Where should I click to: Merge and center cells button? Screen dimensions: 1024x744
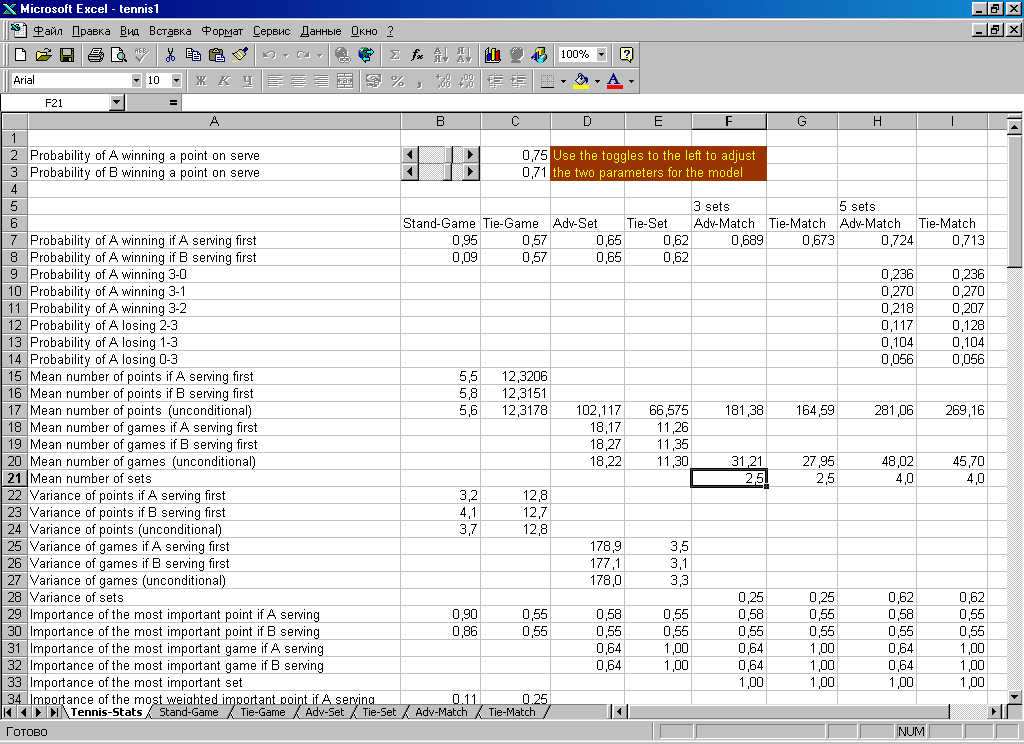(345, 81)
